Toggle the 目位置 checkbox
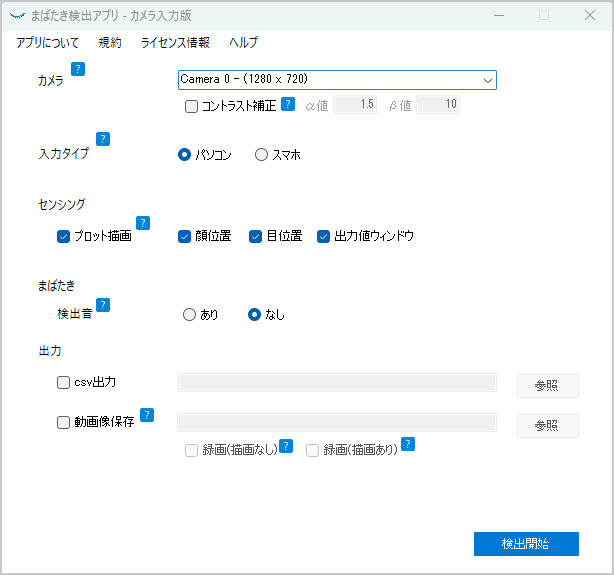614x575 pixels. tap(255, 237)
